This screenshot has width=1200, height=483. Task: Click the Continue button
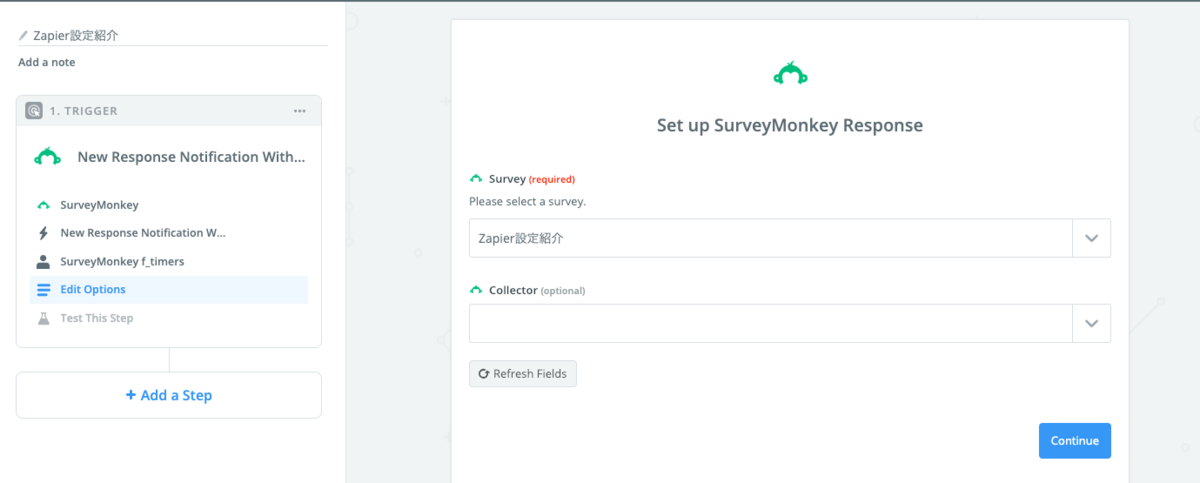pyautogui.click(x=1074, y=441)
